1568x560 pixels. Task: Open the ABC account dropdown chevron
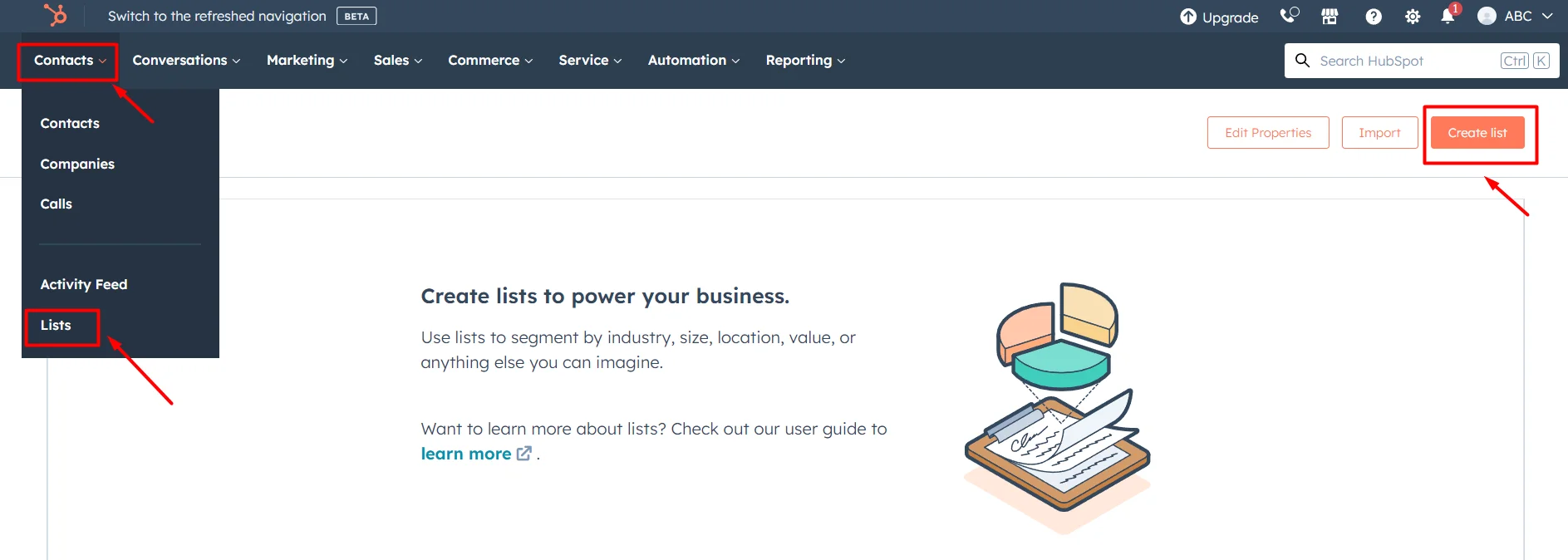click(x=1547, y=16)
